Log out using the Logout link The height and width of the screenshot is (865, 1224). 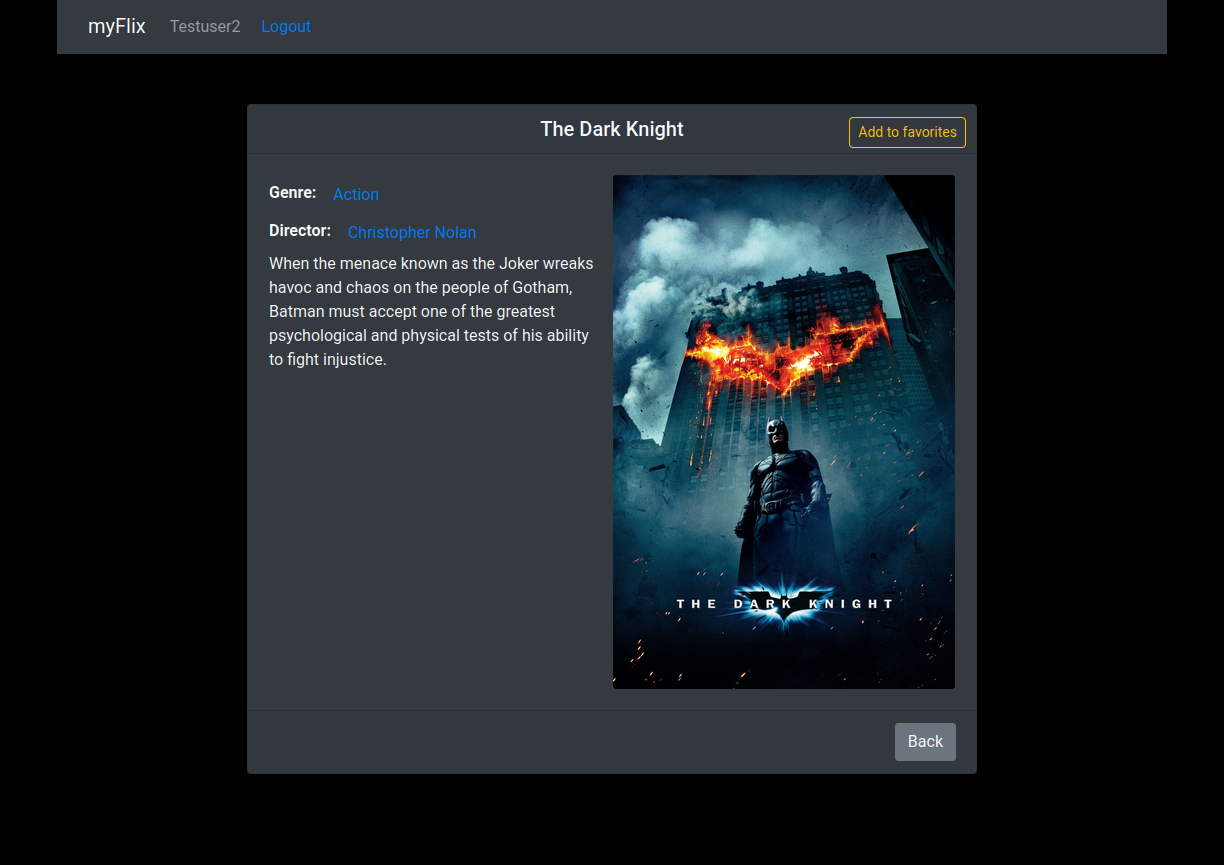coord(286,27)
